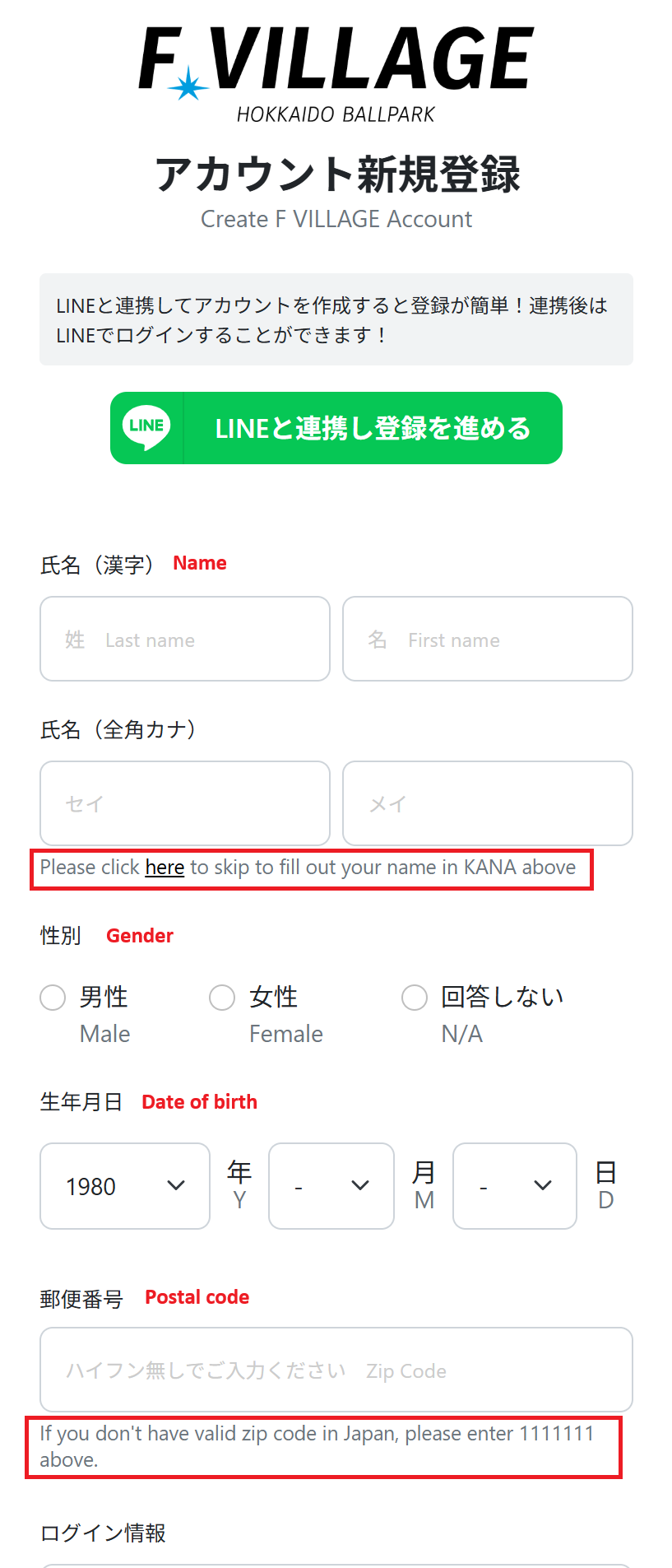
Task: Click the F VILLAGE logo
Action: click(336, 74)
